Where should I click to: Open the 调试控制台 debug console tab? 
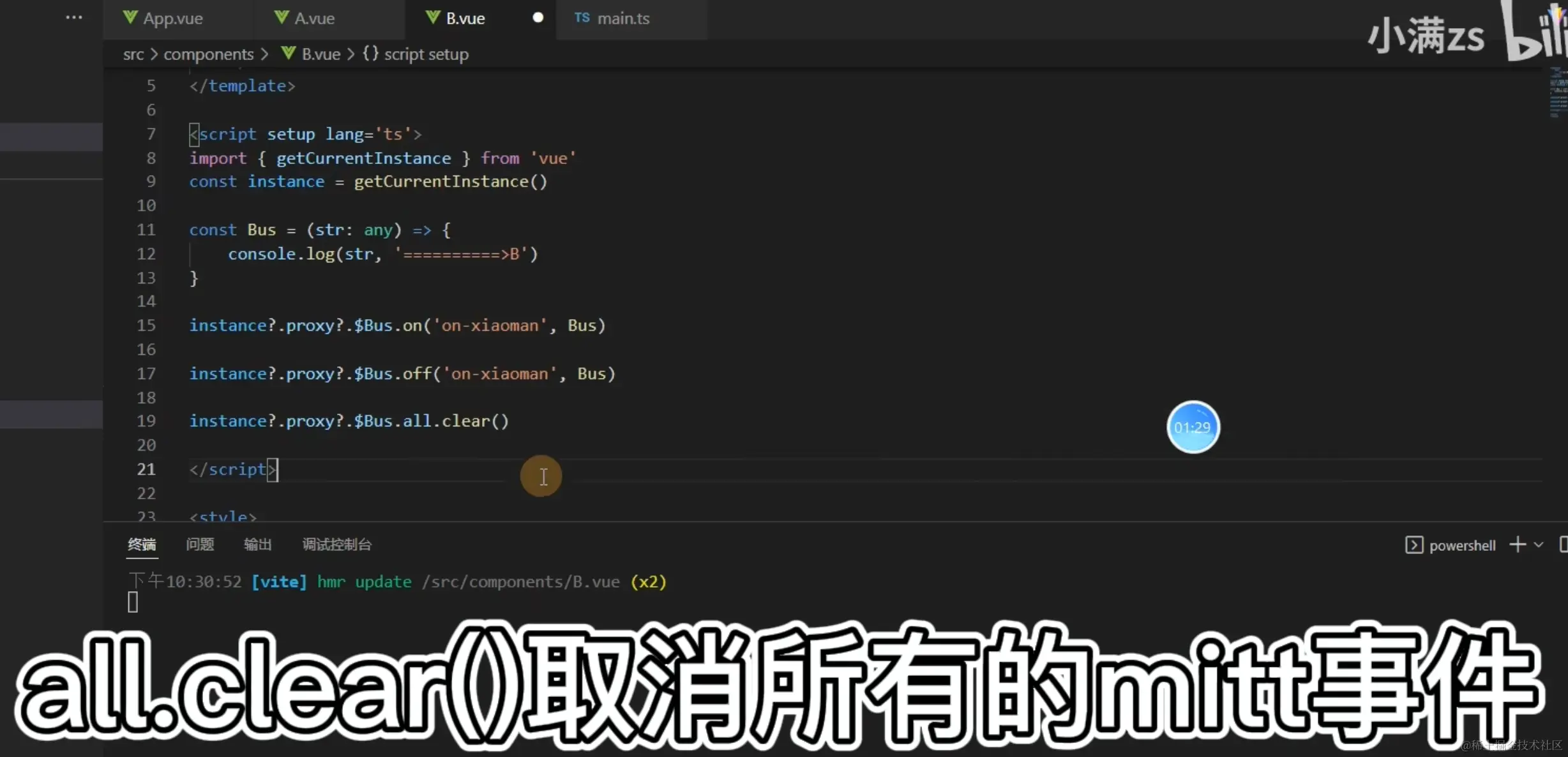(336, 544)
